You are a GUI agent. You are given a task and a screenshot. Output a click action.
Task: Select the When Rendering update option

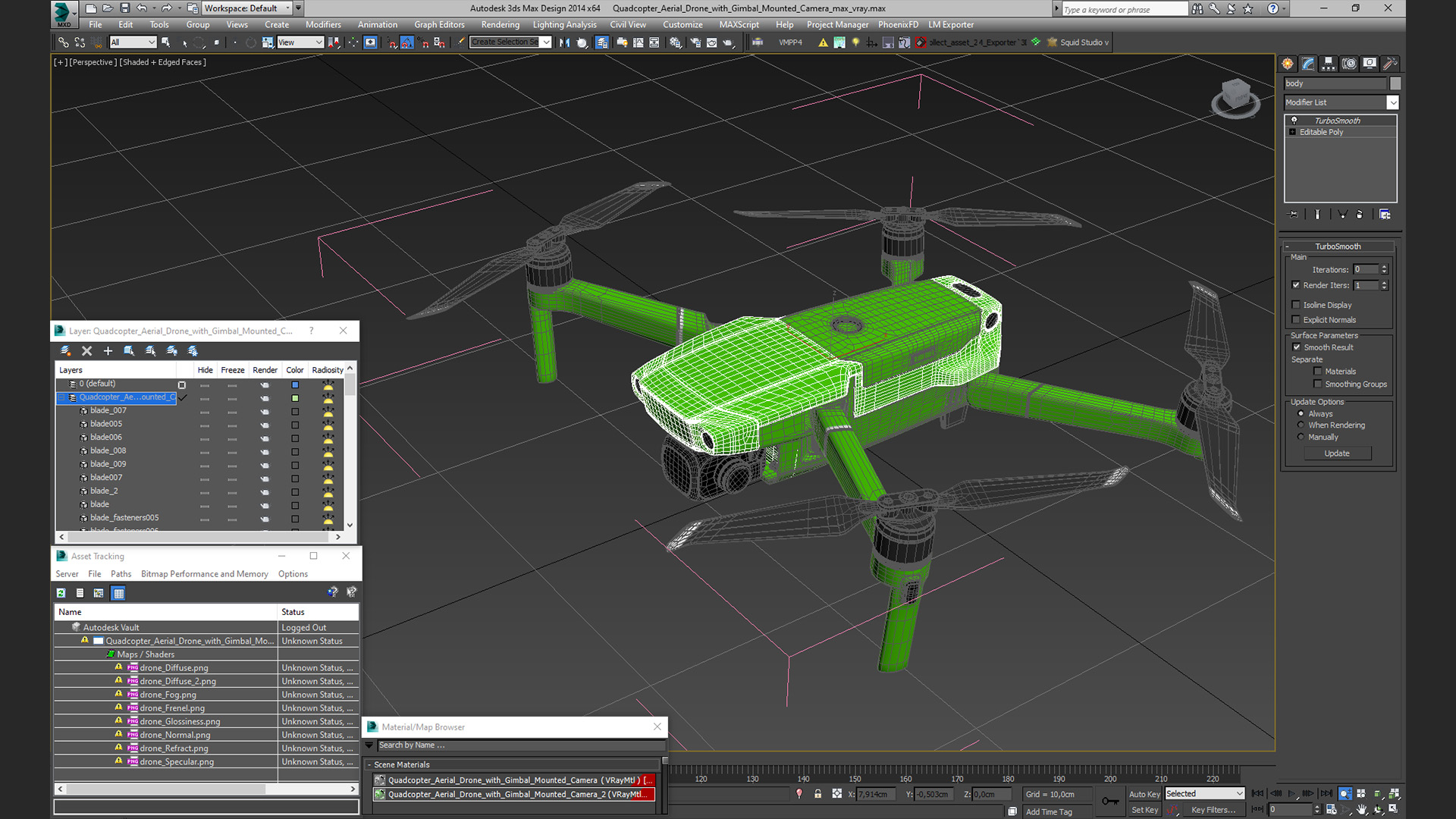pos(1301,425)
